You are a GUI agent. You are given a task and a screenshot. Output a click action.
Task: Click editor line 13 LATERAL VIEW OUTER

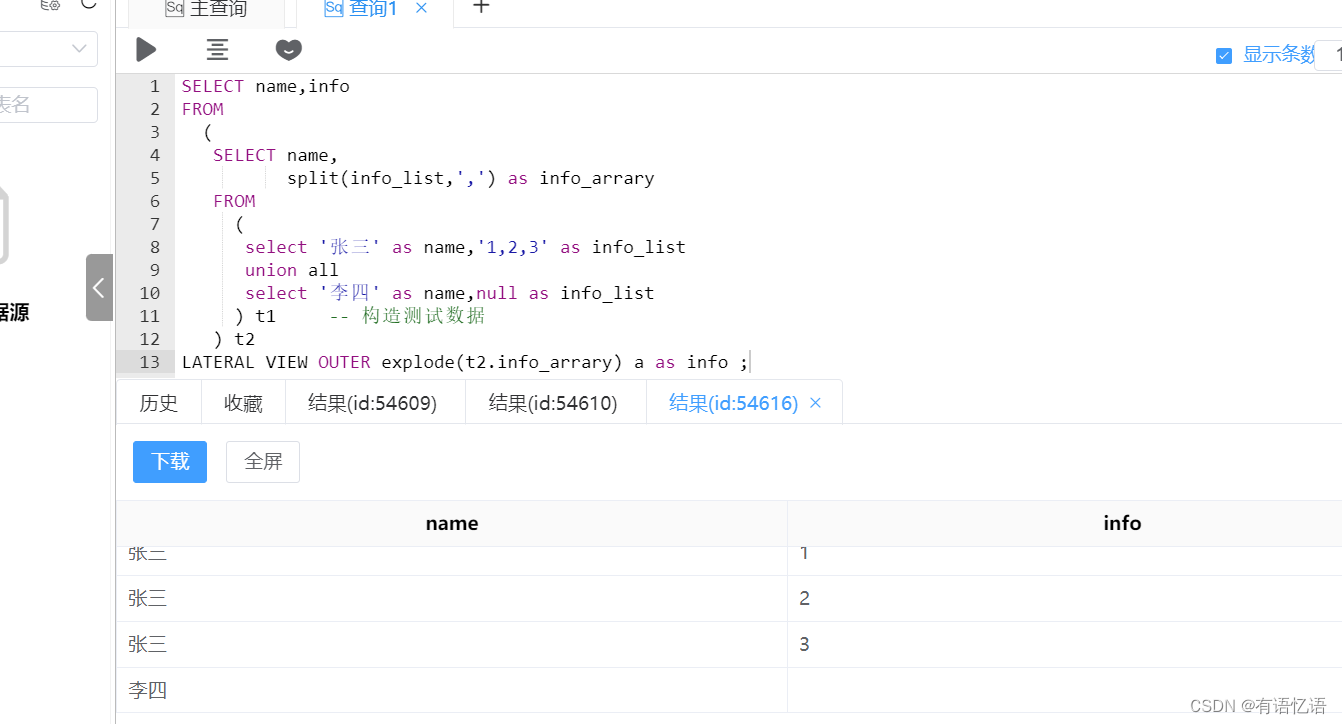point(464,362)
